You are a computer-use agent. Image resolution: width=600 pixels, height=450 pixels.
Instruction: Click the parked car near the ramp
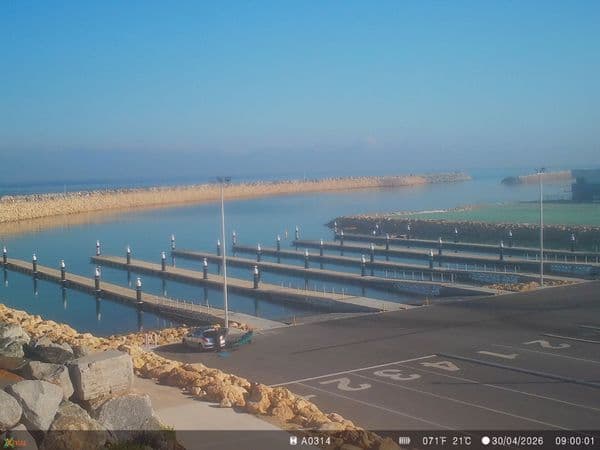click(206, 339)
